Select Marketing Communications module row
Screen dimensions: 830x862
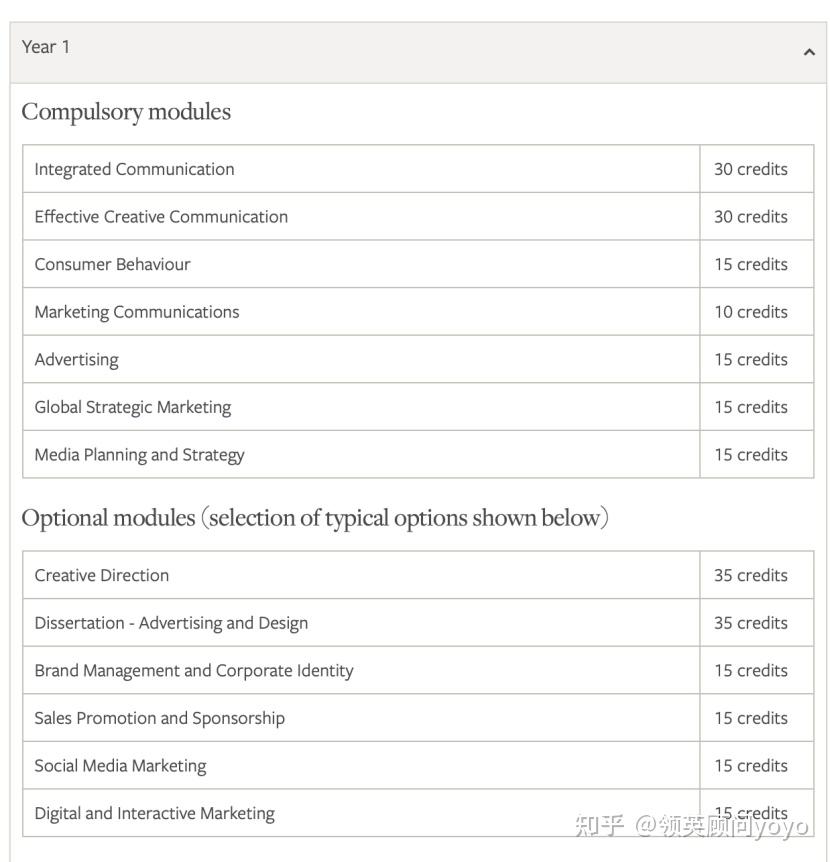point(137,312)
